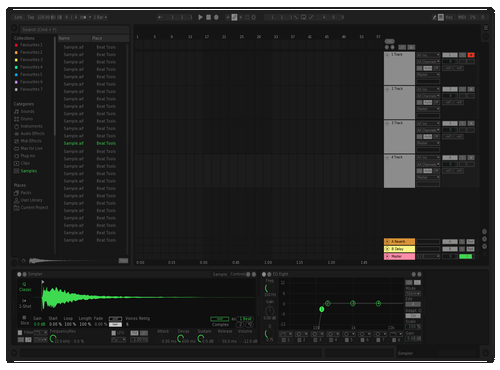Open User Library under Places
The width and height of the screenshot is (500, 370).
28,200
